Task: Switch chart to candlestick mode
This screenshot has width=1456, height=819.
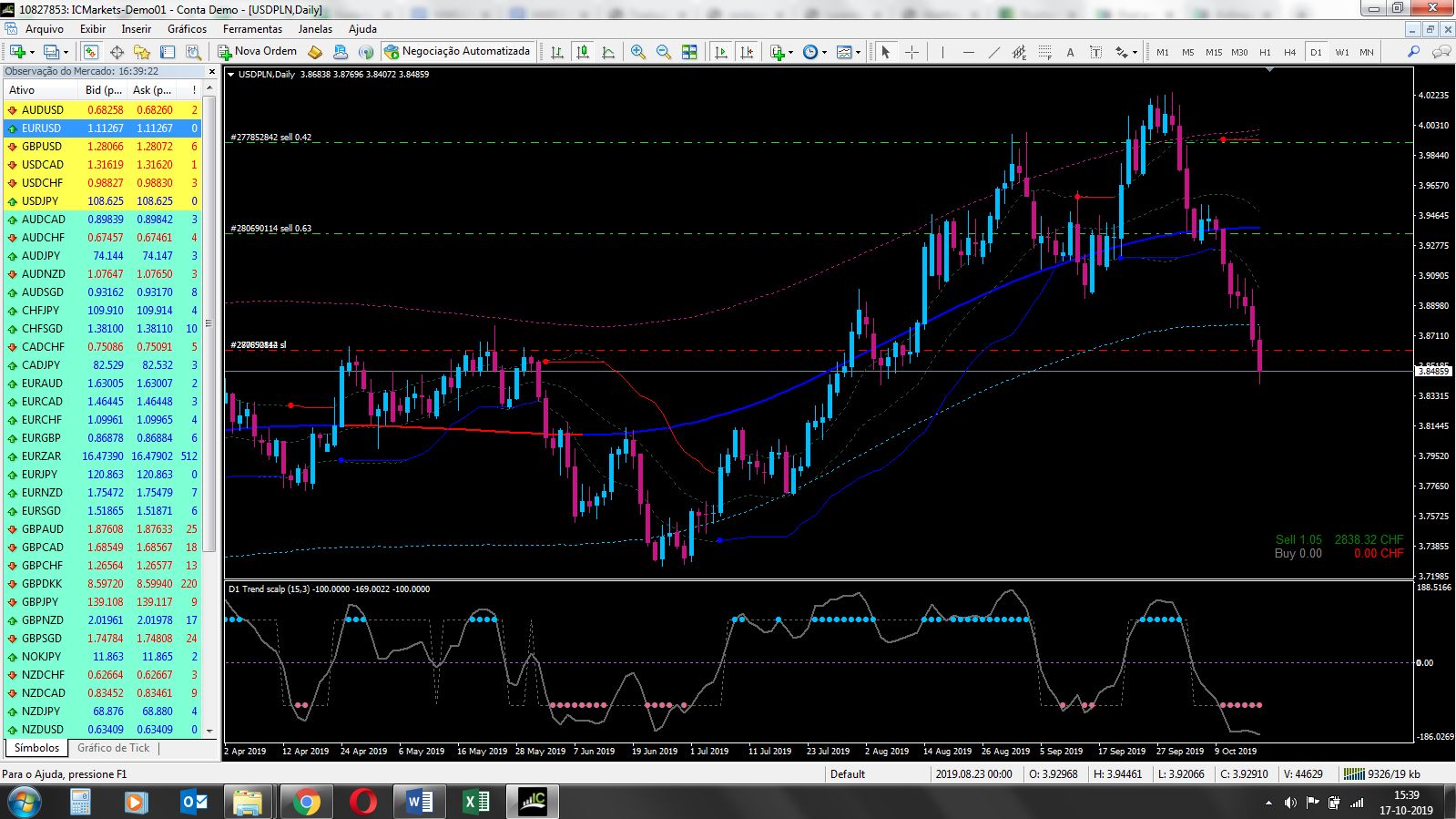Action: point(583,52)
